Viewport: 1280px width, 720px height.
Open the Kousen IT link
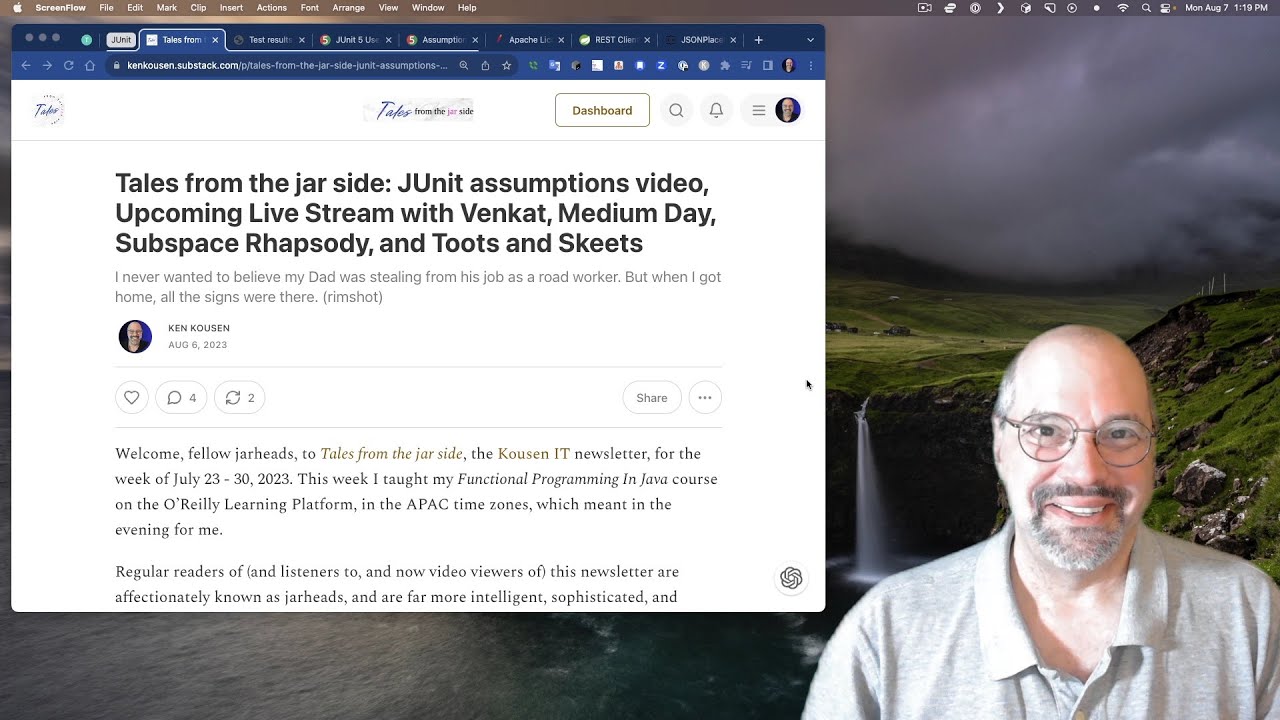click(x=534, y=454)
